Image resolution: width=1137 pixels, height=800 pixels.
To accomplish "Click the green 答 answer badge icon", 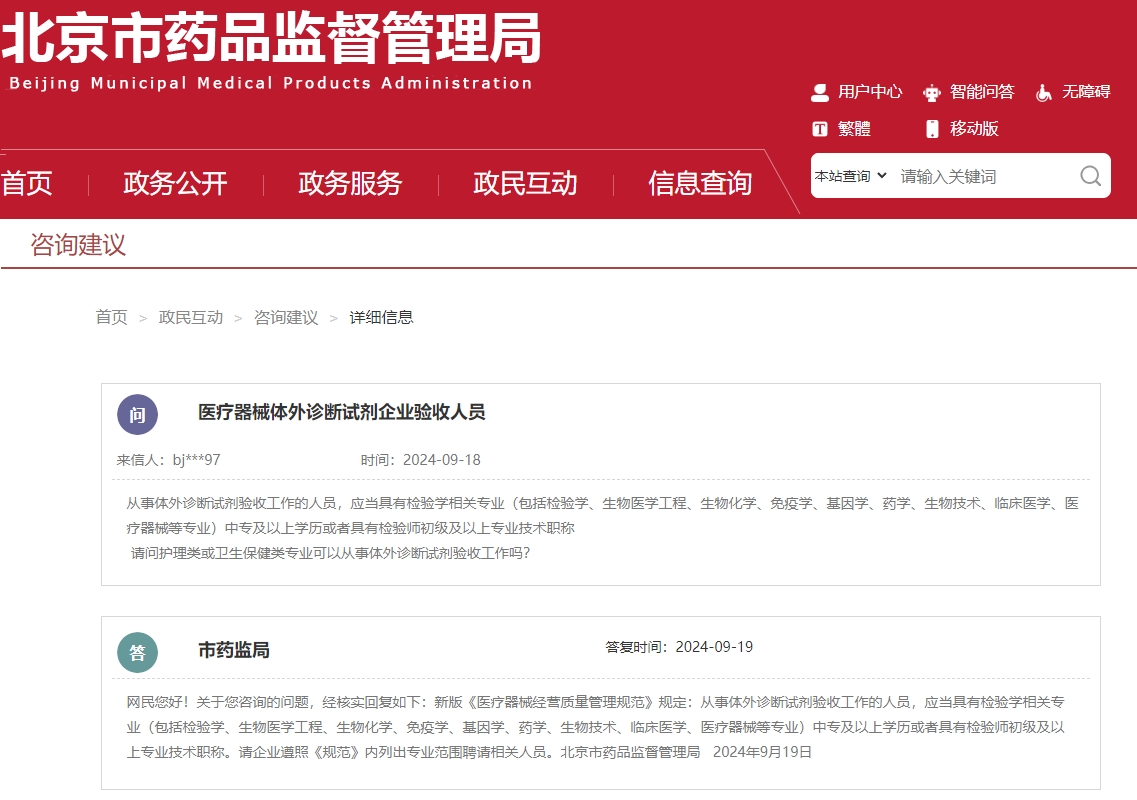I will 137,651.
